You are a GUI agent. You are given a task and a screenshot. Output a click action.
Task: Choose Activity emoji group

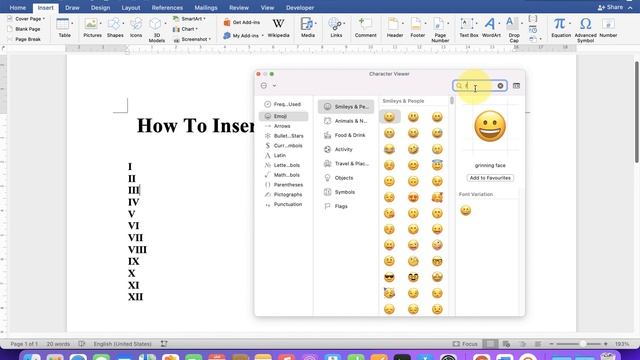pyautogui.click(x=346, y=149)
